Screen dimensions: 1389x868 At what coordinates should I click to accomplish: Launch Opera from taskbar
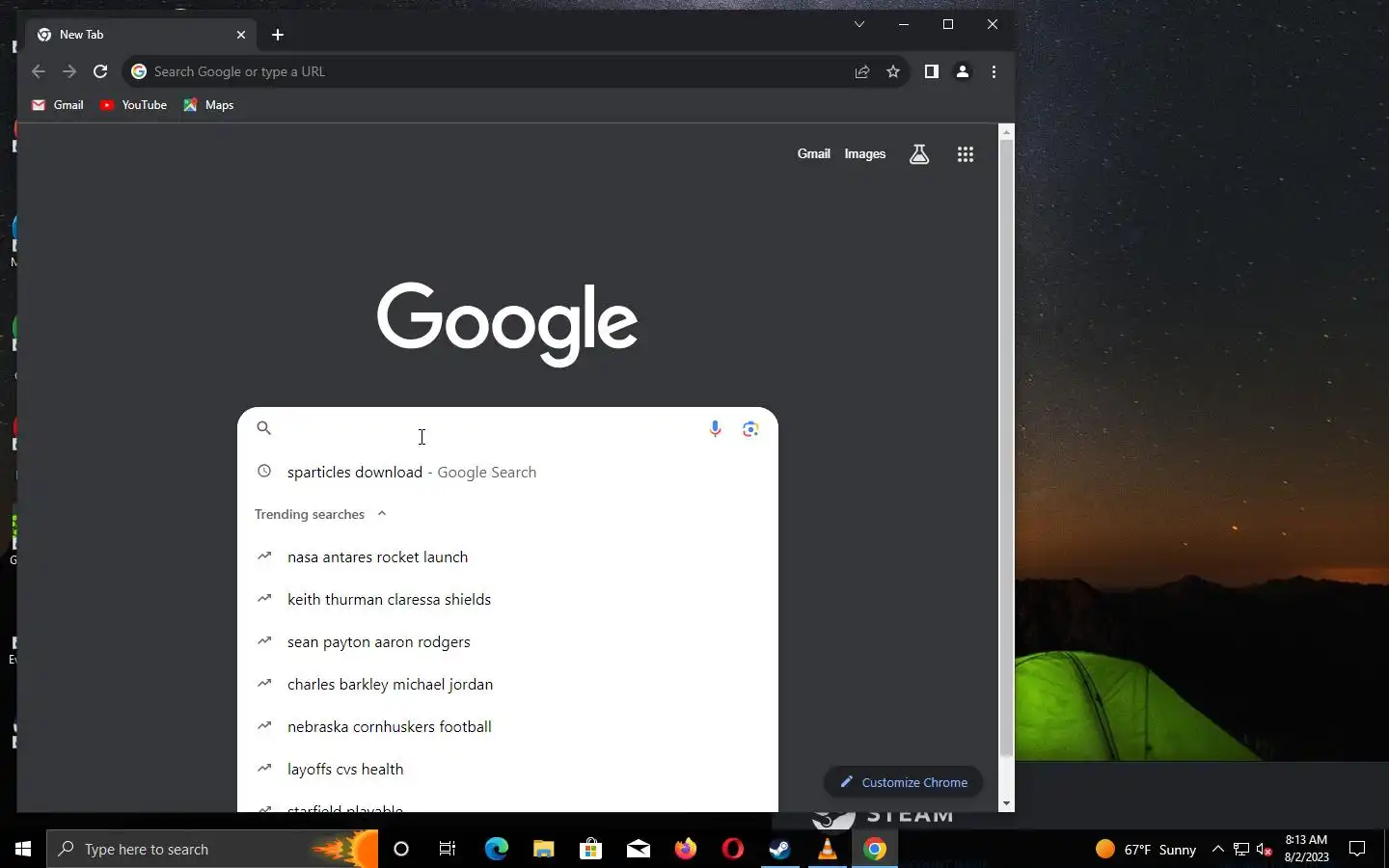point(732,849)
